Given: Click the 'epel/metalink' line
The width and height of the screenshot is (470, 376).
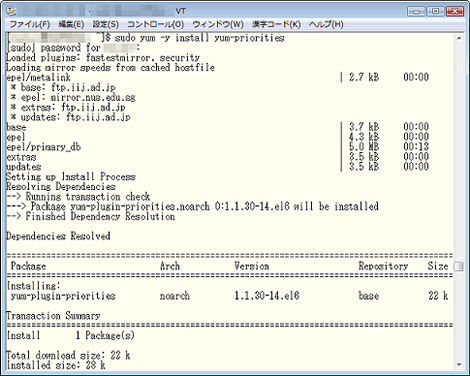Looking at the screenshot, I should [x=38, y=78].
